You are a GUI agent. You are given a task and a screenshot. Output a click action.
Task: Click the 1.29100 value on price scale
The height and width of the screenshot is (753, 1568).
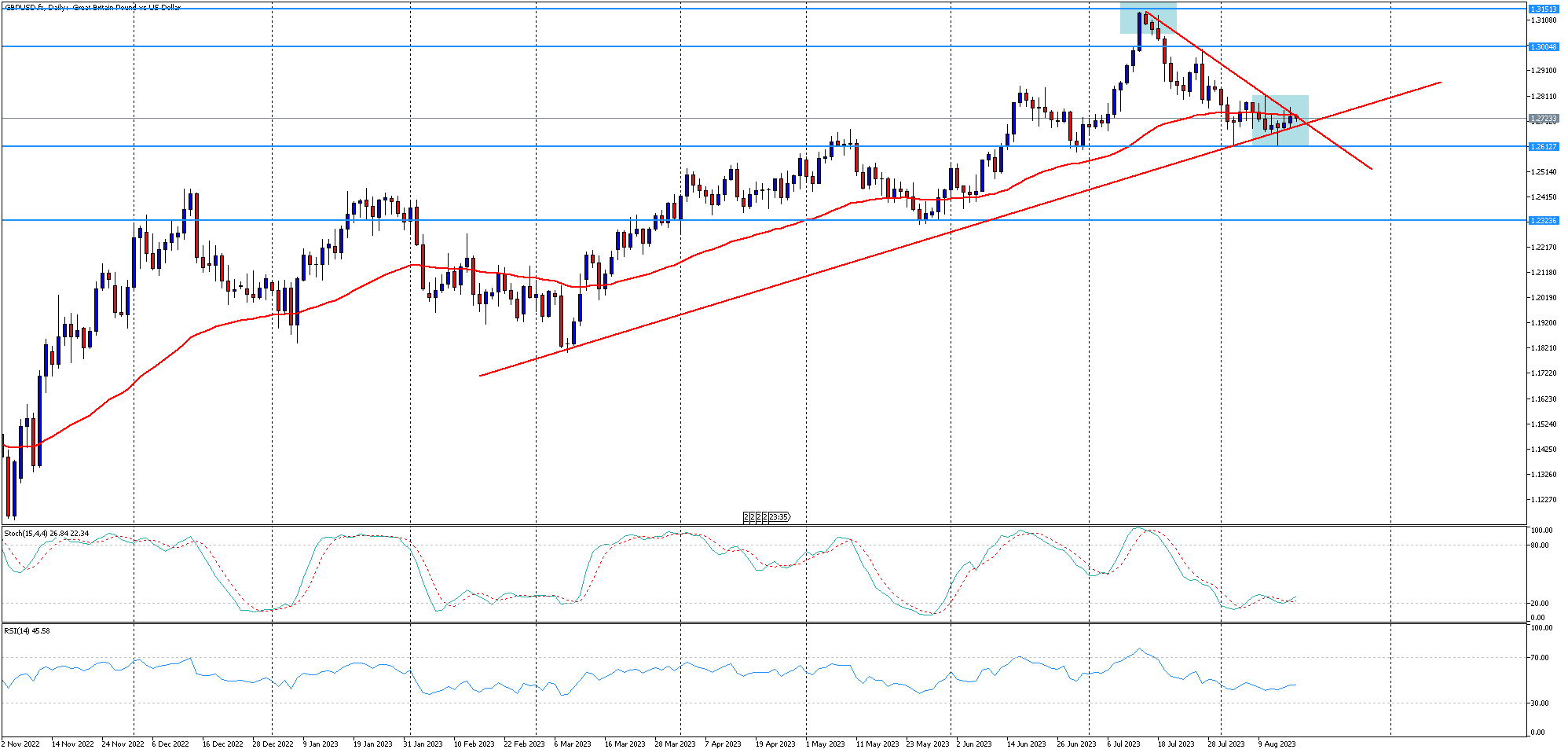1543,71
